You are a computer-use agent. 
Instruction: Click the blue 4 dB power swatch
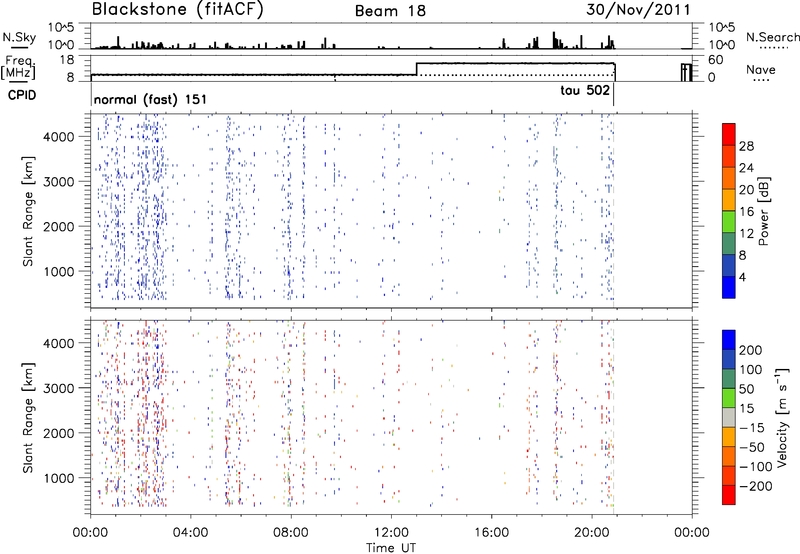click(x=729, y=288)
